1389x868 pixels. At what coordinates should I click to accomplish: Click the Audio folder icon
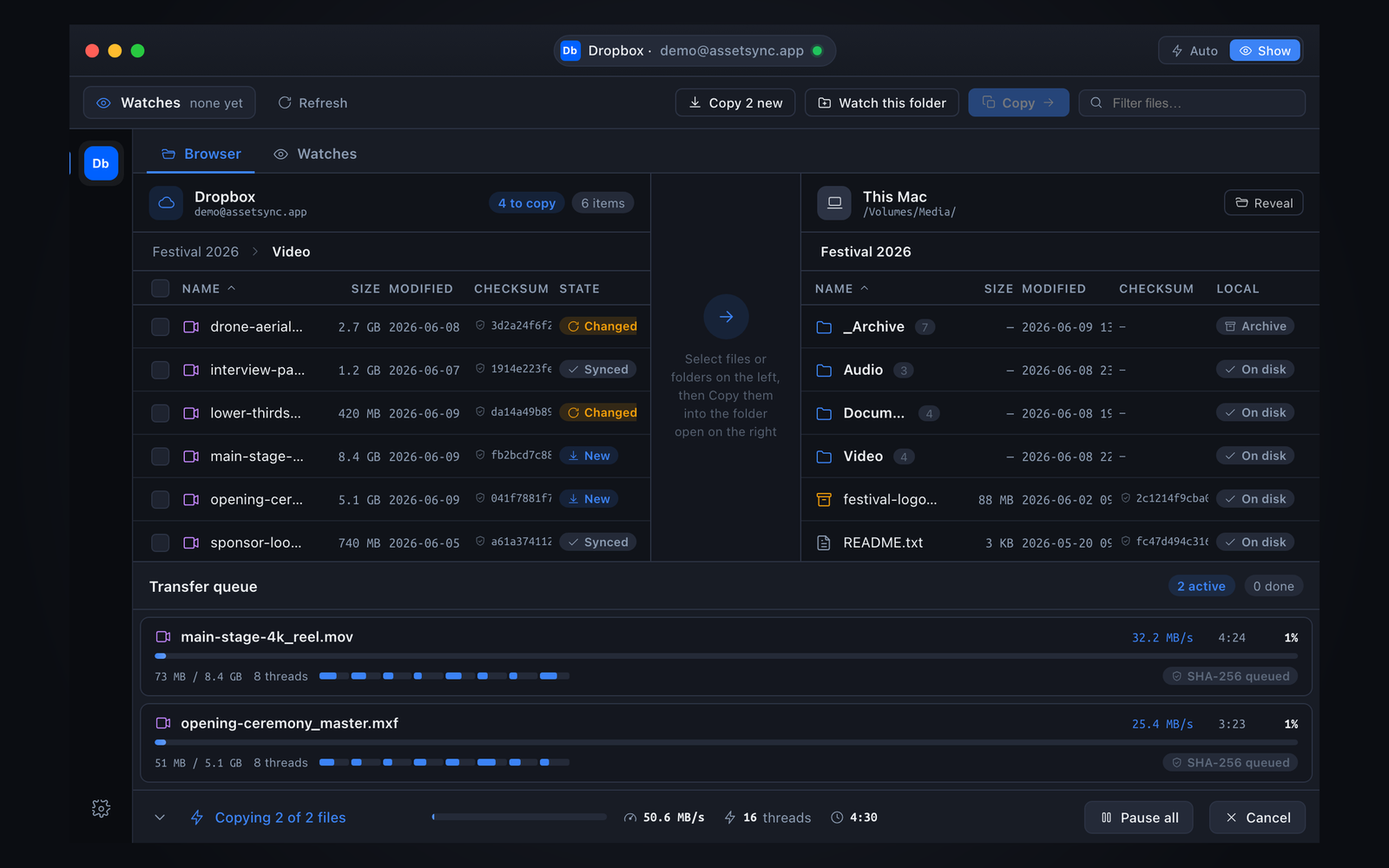point(824,371)
